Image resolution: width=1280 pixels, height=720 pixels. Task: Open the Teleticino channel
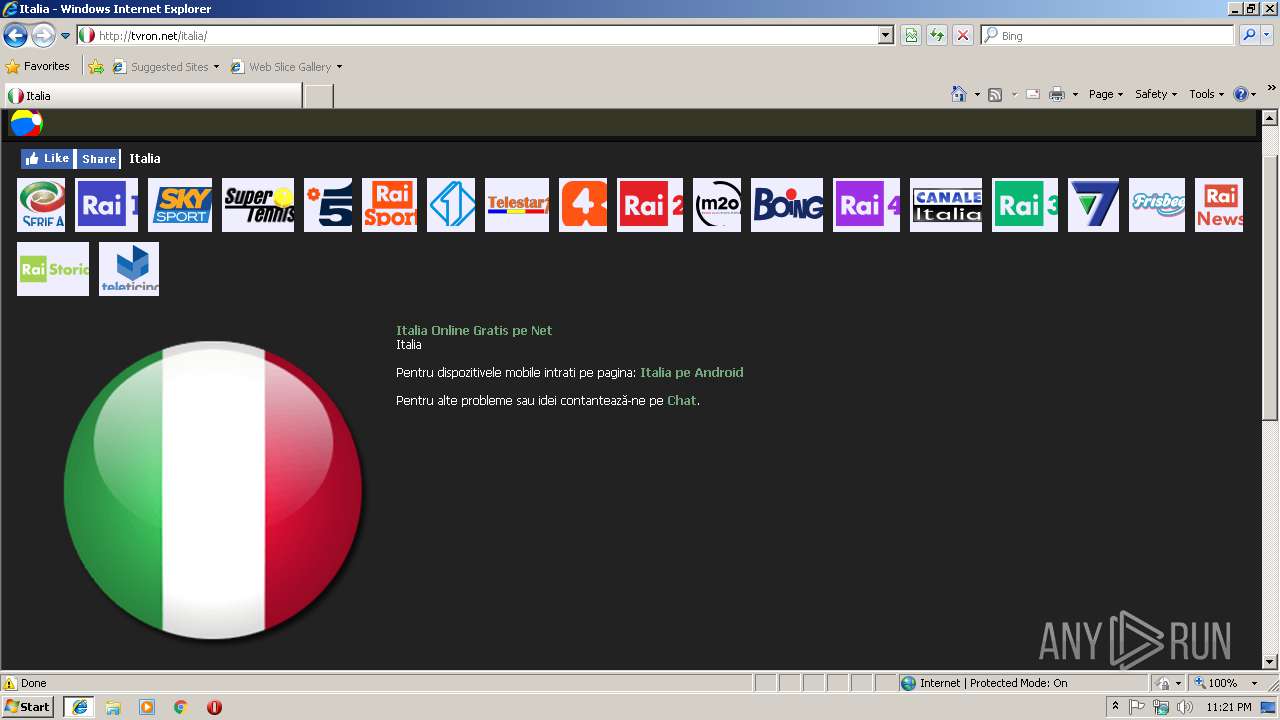(x=129, y=269)
